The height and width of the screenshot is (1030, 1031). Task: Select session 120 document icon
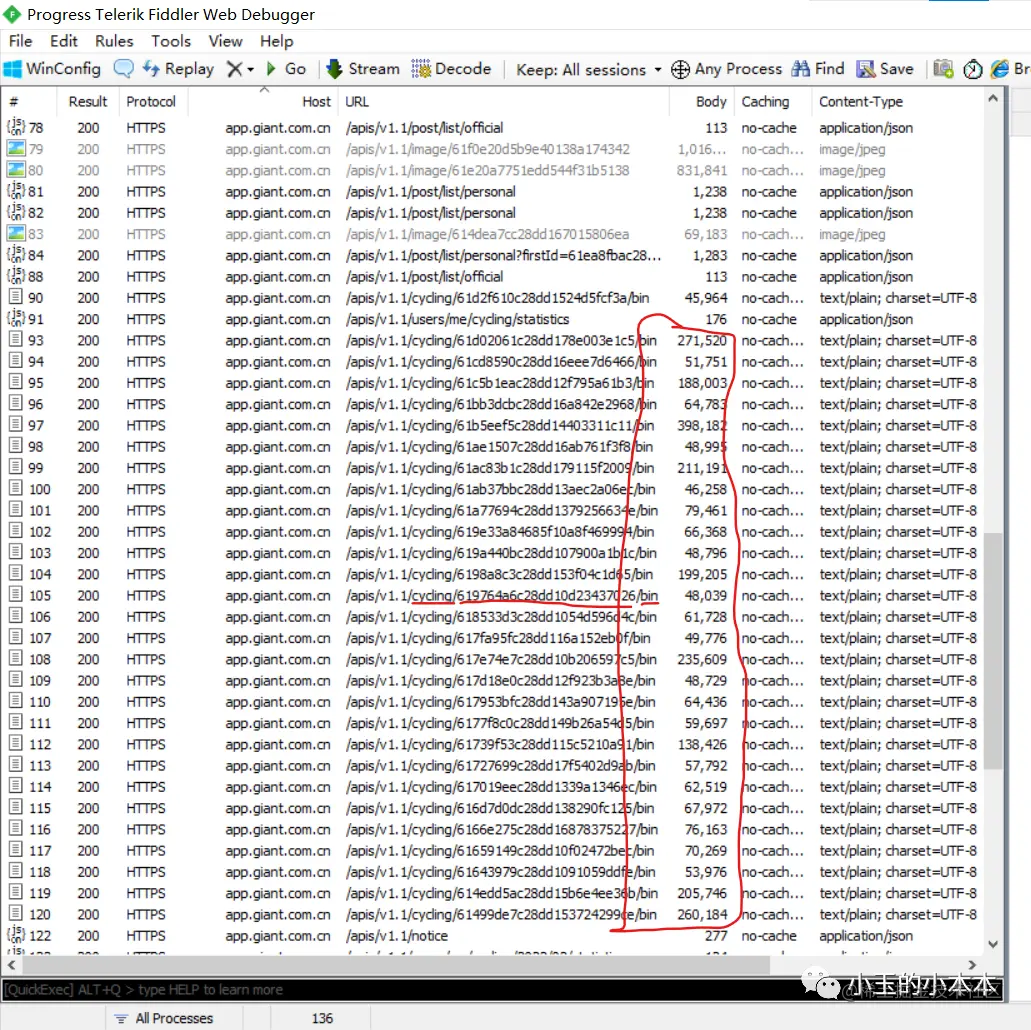[x=15, y=914]
